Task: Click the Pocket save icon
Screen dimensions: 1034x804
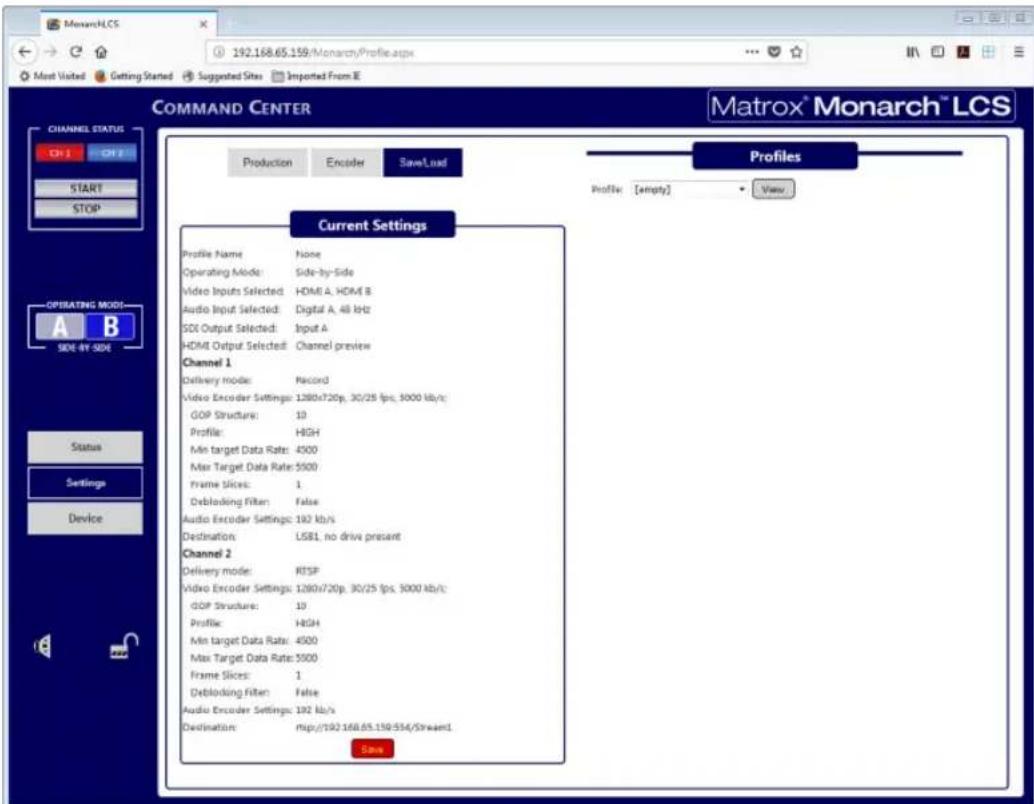Action: click(774, 51)
